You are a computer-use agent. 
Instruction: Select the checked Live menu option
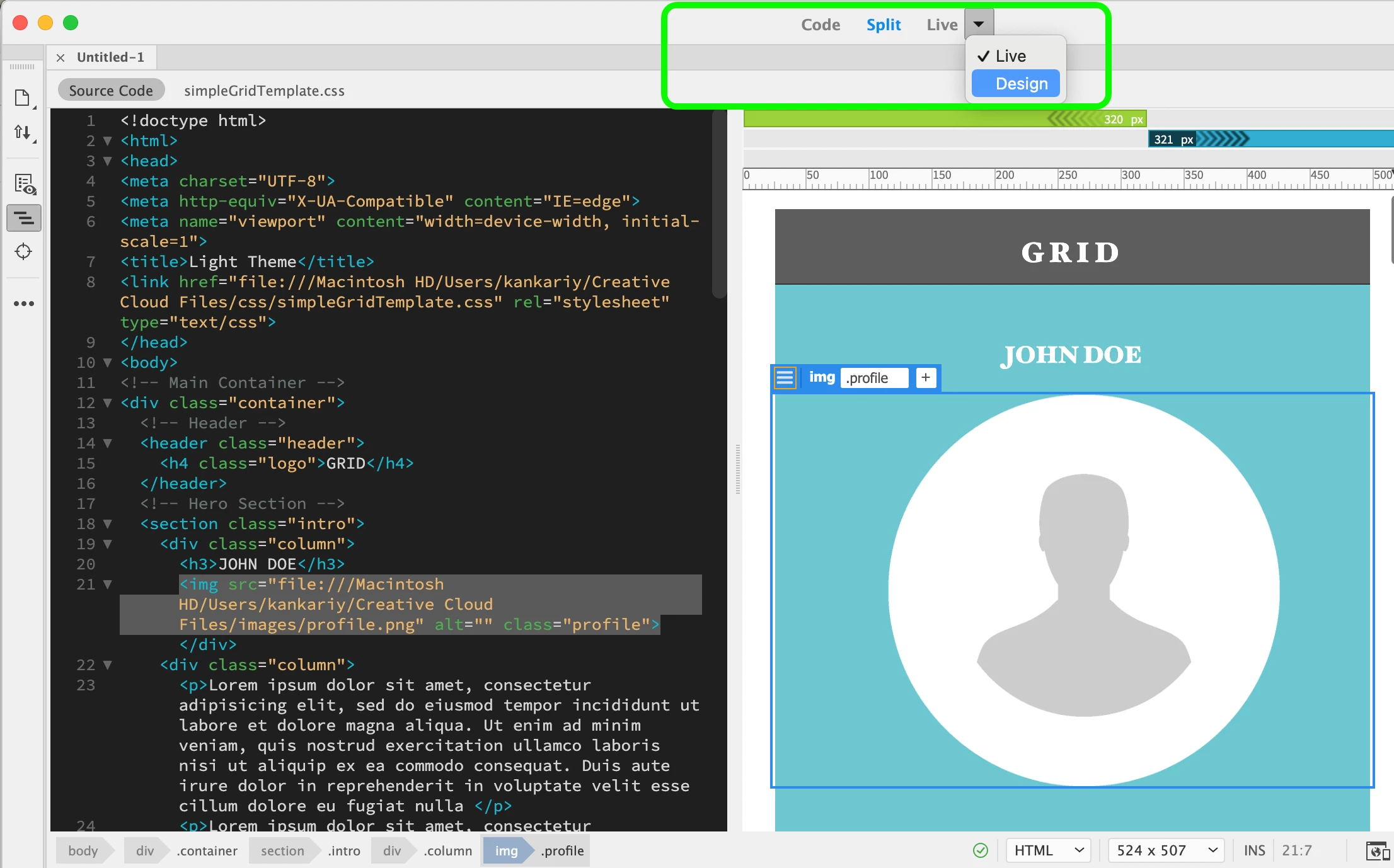1010,56
